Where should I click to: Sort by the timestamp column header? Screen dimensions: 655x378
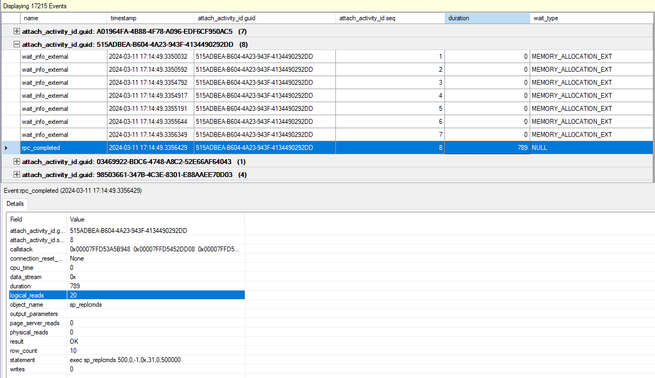(150, 18)
